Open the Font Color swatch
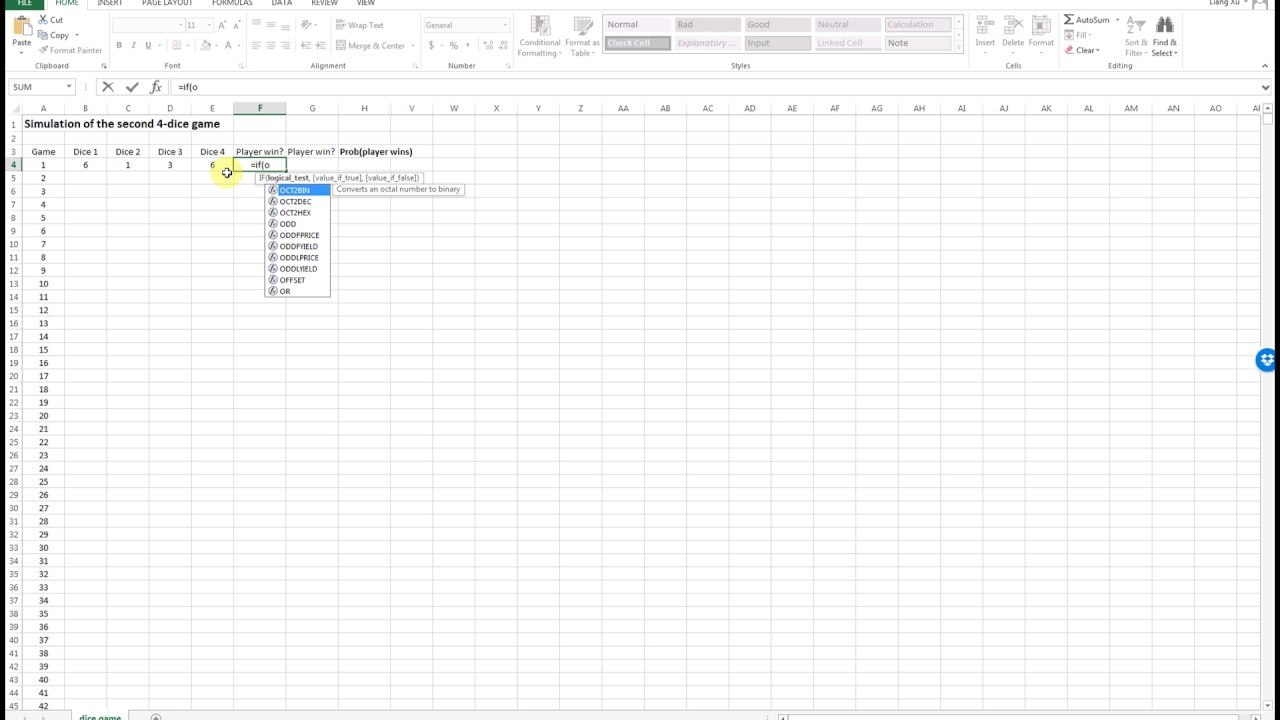1280x720 pixels. pyautogui.click(x=228, y=45)
